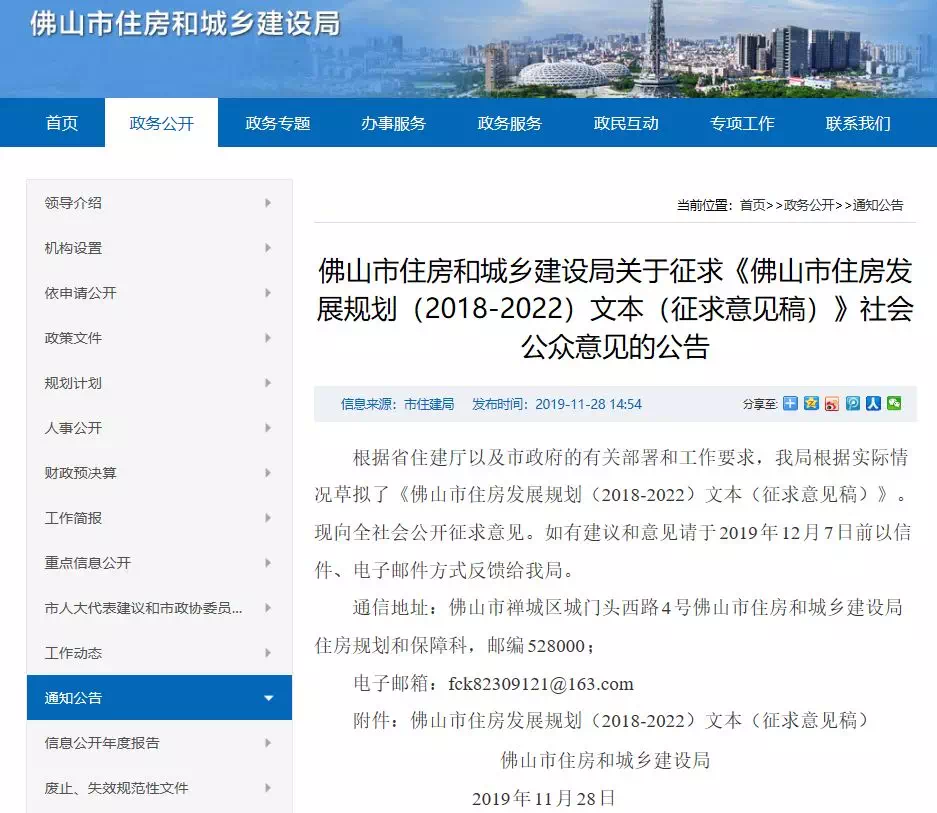The image size is (937, 813).
Task: Click the email fck82309121@163.com
Action: pos(541,683)
